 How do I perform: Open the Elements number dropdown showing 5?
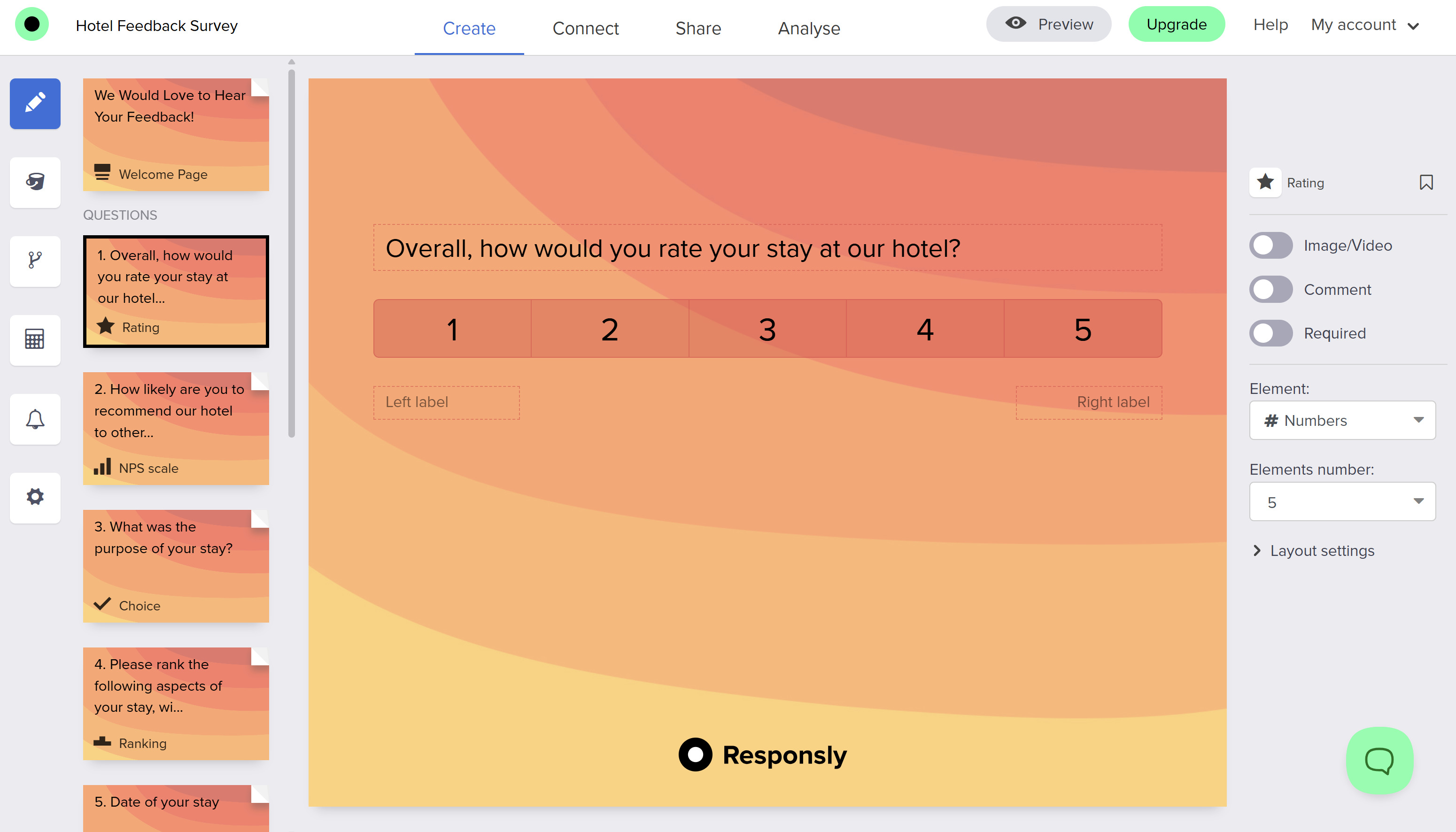coord(1342,502)
